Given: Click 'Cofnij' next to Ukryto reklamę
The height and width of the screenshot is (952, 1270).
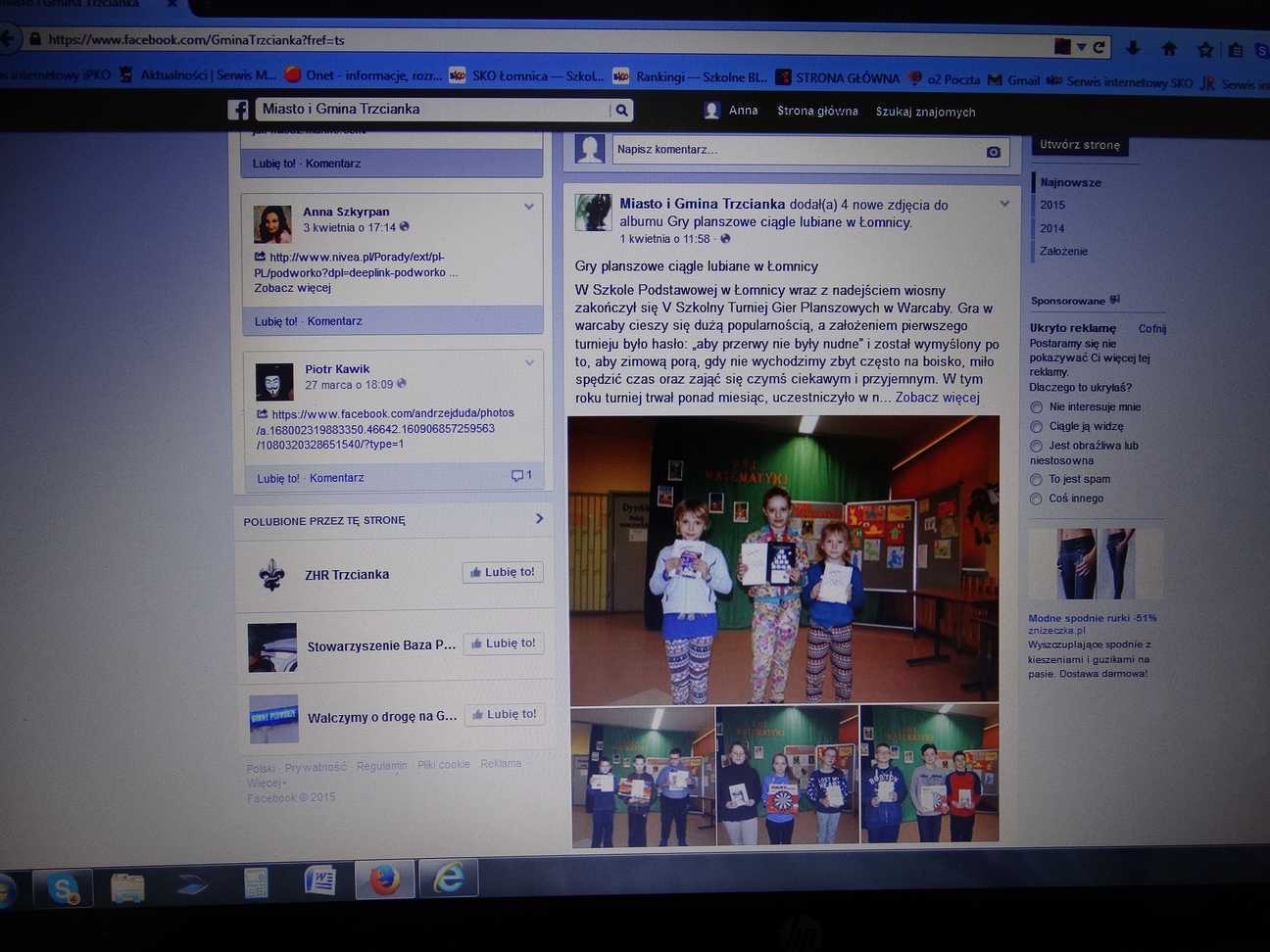Looking at the screenshot, I should 1152,329.
